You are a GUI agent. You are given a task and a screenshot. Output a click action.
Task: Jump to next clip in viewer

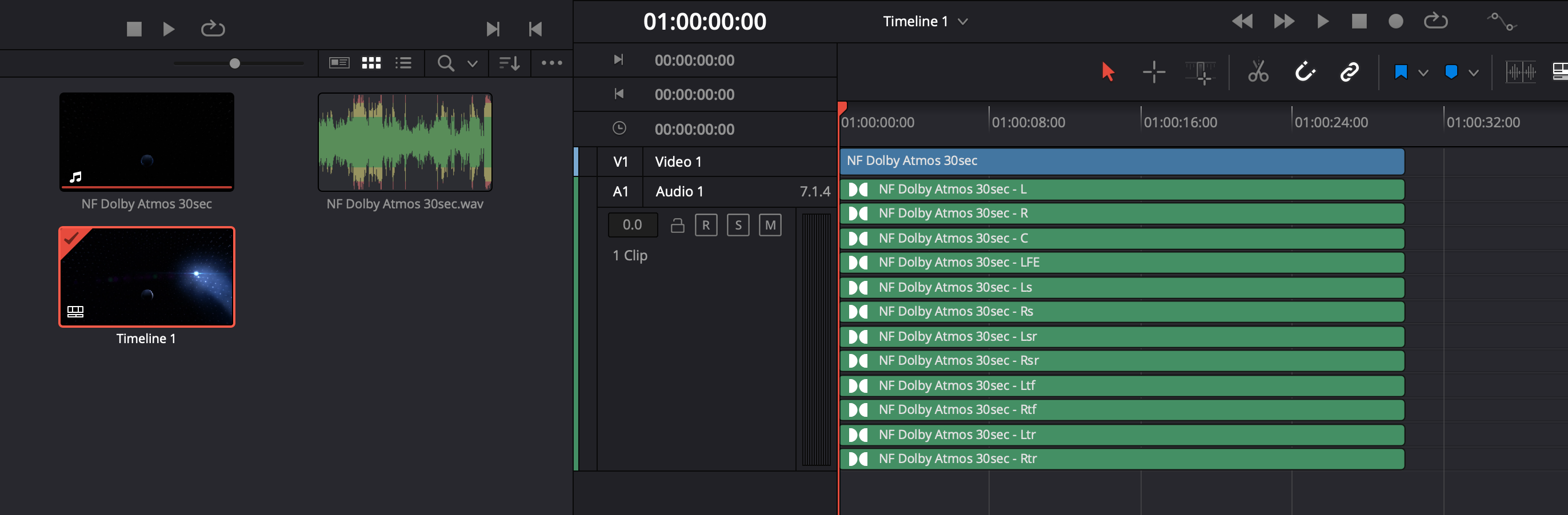coord(493,29)
